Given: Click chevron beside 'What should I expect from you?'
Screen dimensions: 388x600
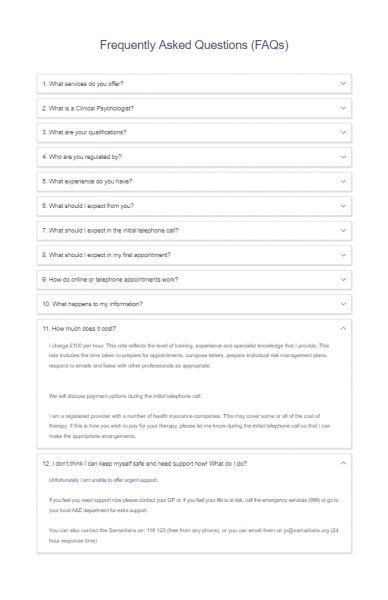Looking at the screenshot, I should pyautogui.click(x=343, y=206).
